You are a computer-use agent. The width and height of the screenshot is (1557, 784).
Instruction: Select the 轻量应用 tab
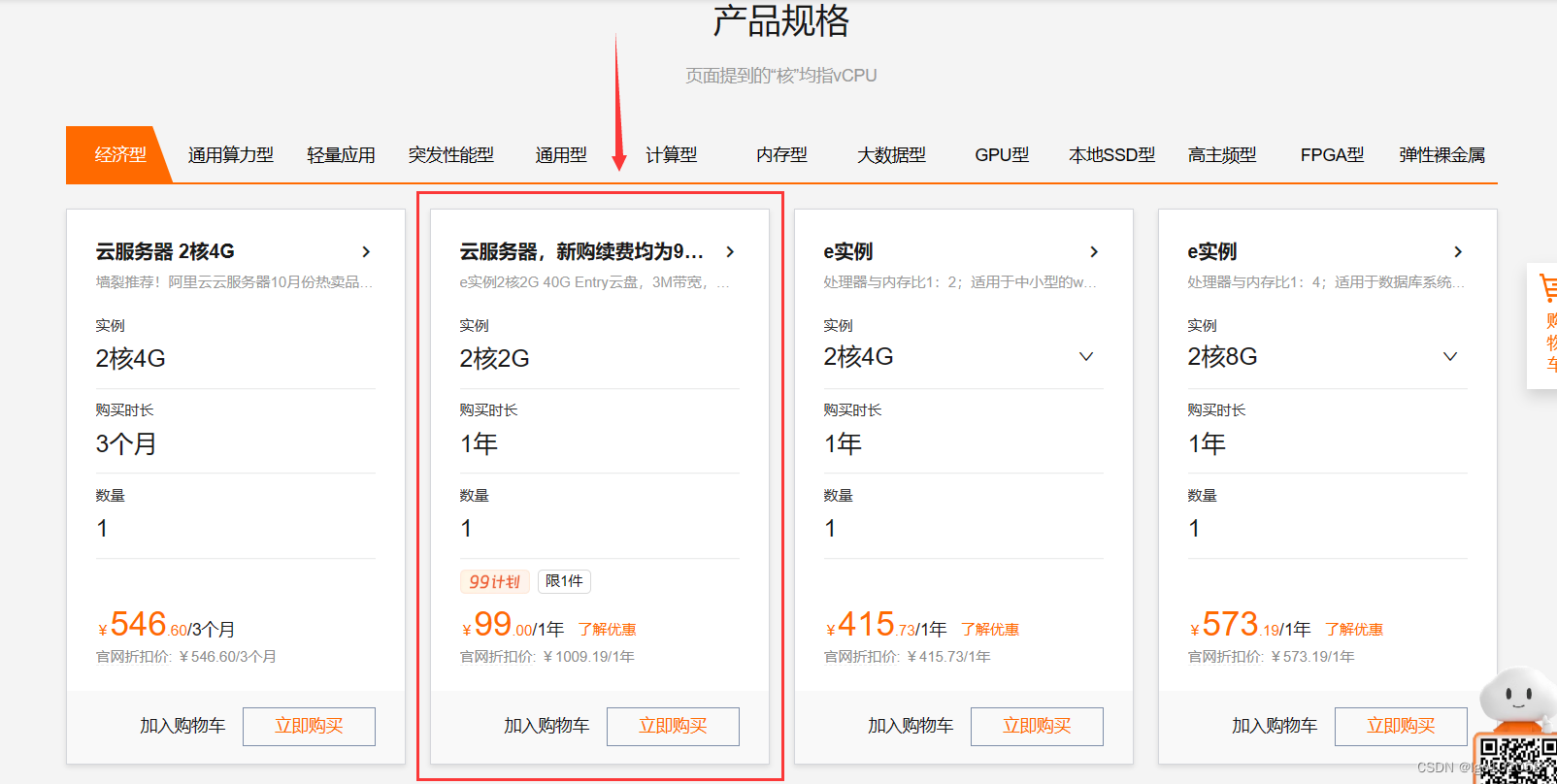[341, 155]
